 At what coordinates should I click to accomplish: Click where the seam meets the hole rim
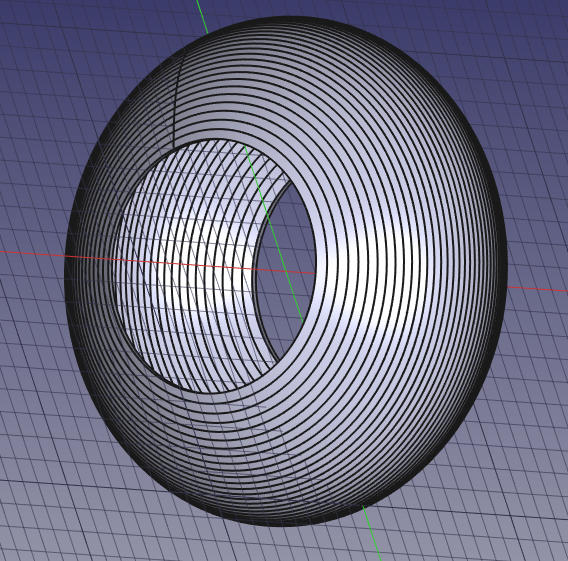click(174, 146)
